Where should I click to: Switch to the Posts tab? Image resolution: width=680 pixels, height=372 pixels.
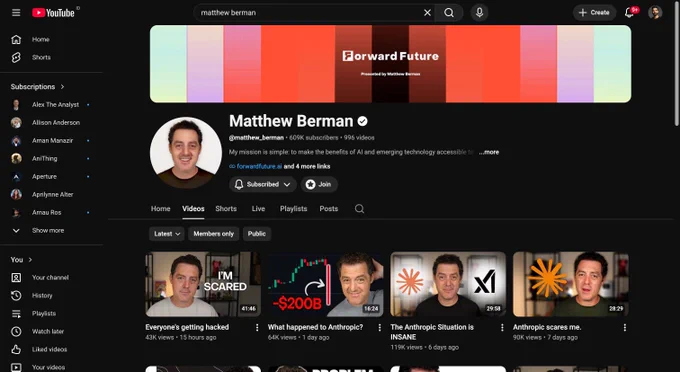point(329,209)
